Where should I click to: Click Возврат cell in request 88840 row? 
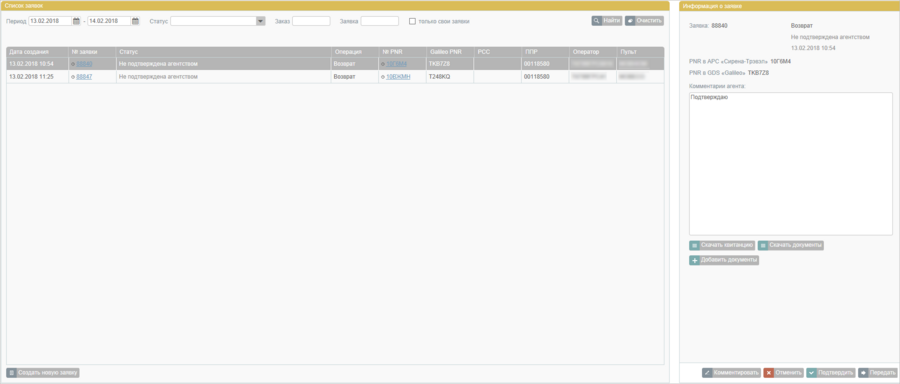(355, 64)
